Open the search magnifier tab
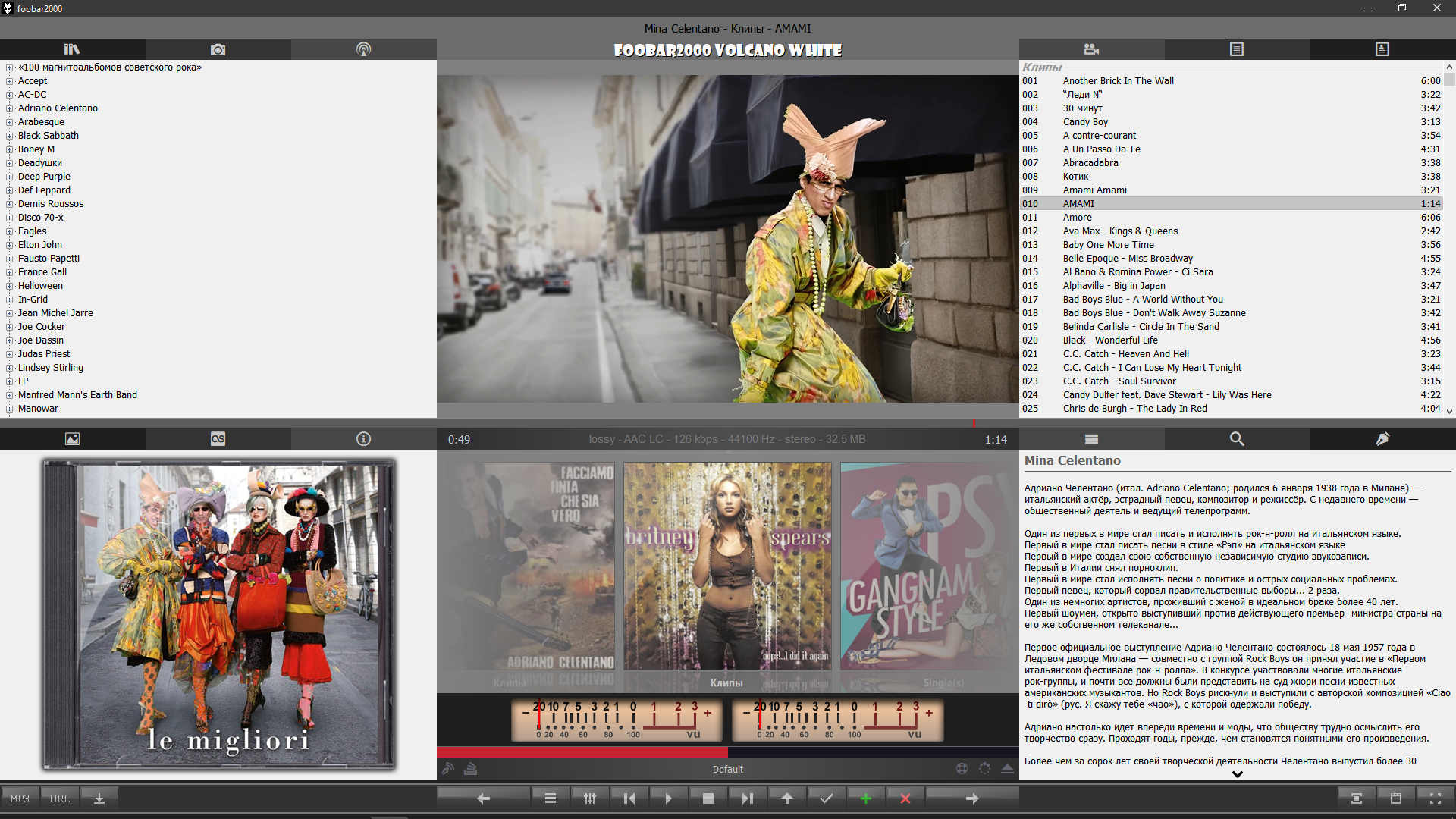The width and height of the screenshot is (1456, 819). (x=1237, y=439)
